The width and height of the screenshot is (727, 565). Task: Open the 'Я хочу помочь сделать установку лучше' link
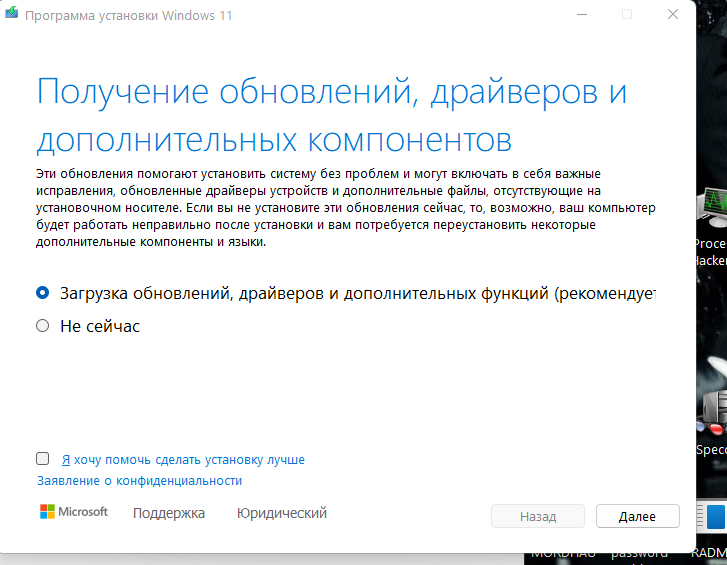183,460
